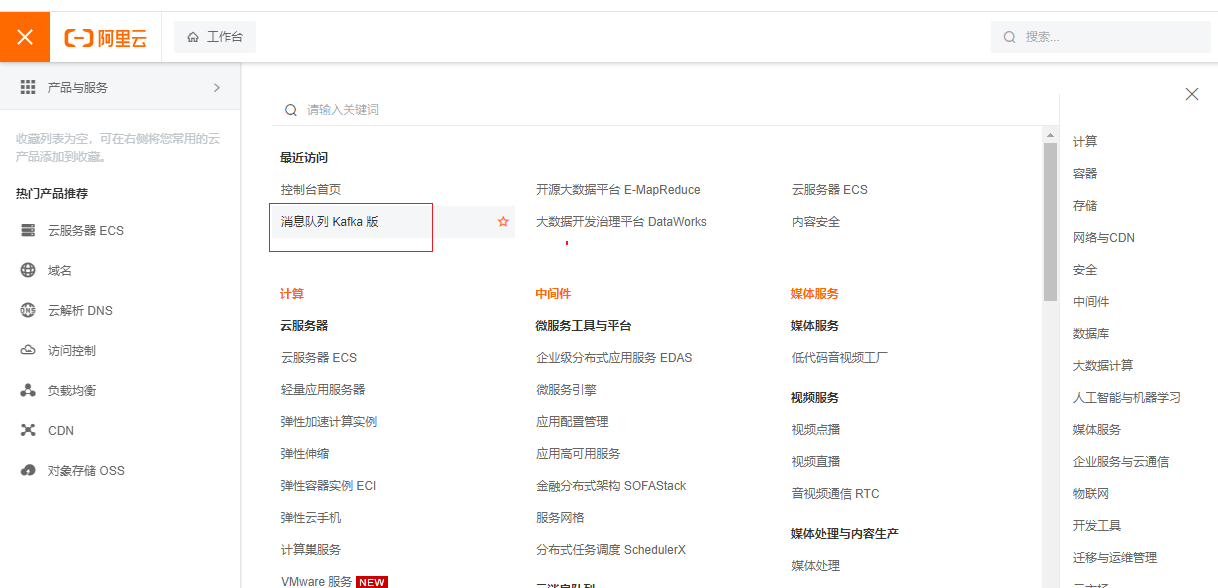Jump to 迁移与运维管理 category
The image size is (1218, 588).
click(1115, 558)
